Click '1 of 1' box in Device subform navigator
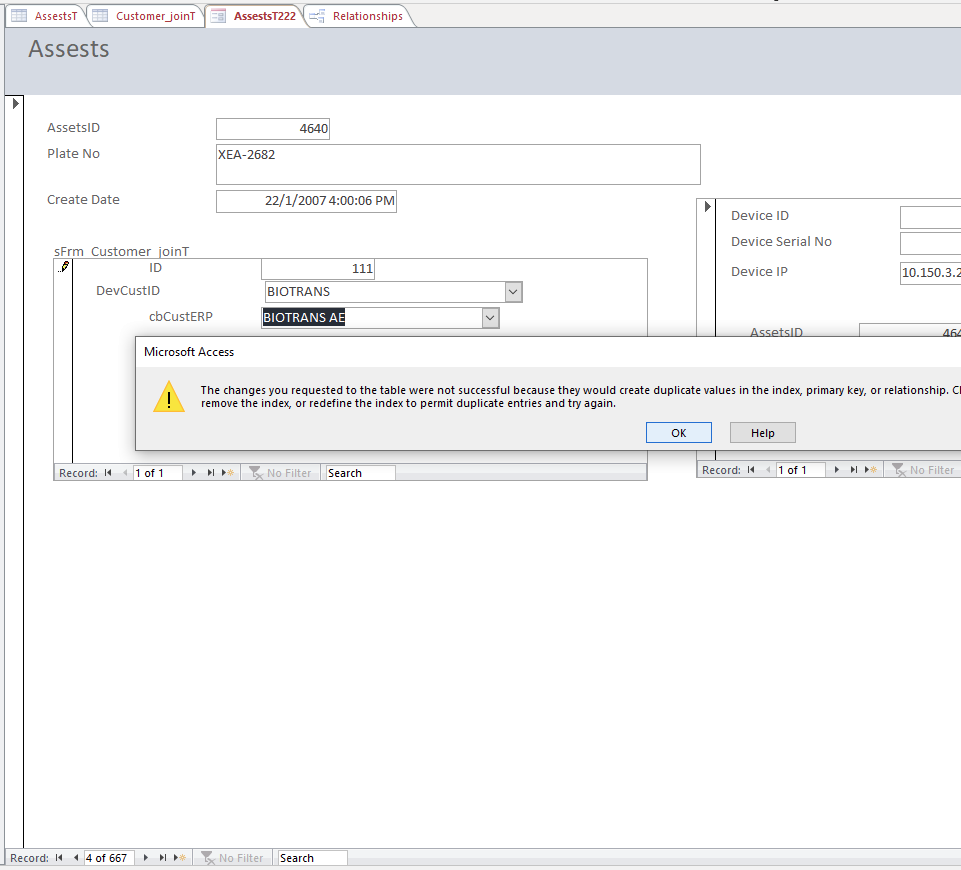 point(800,470)
